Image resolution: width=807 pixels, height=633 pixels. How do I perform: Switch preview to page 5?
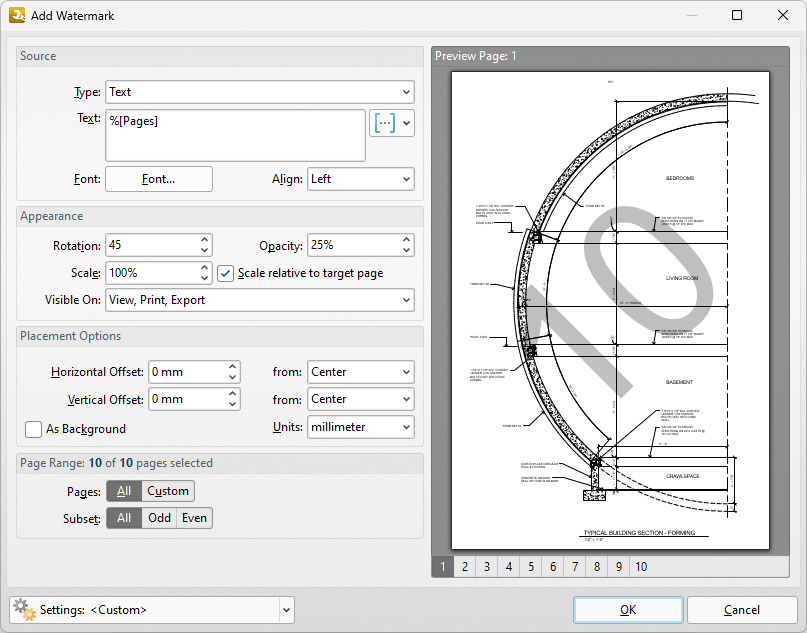(530, 566)
